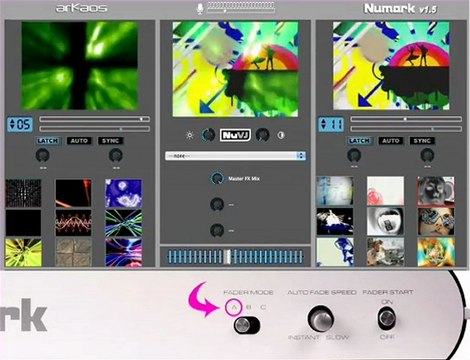Change the left deck bank number 05

[x=20, y=125]
